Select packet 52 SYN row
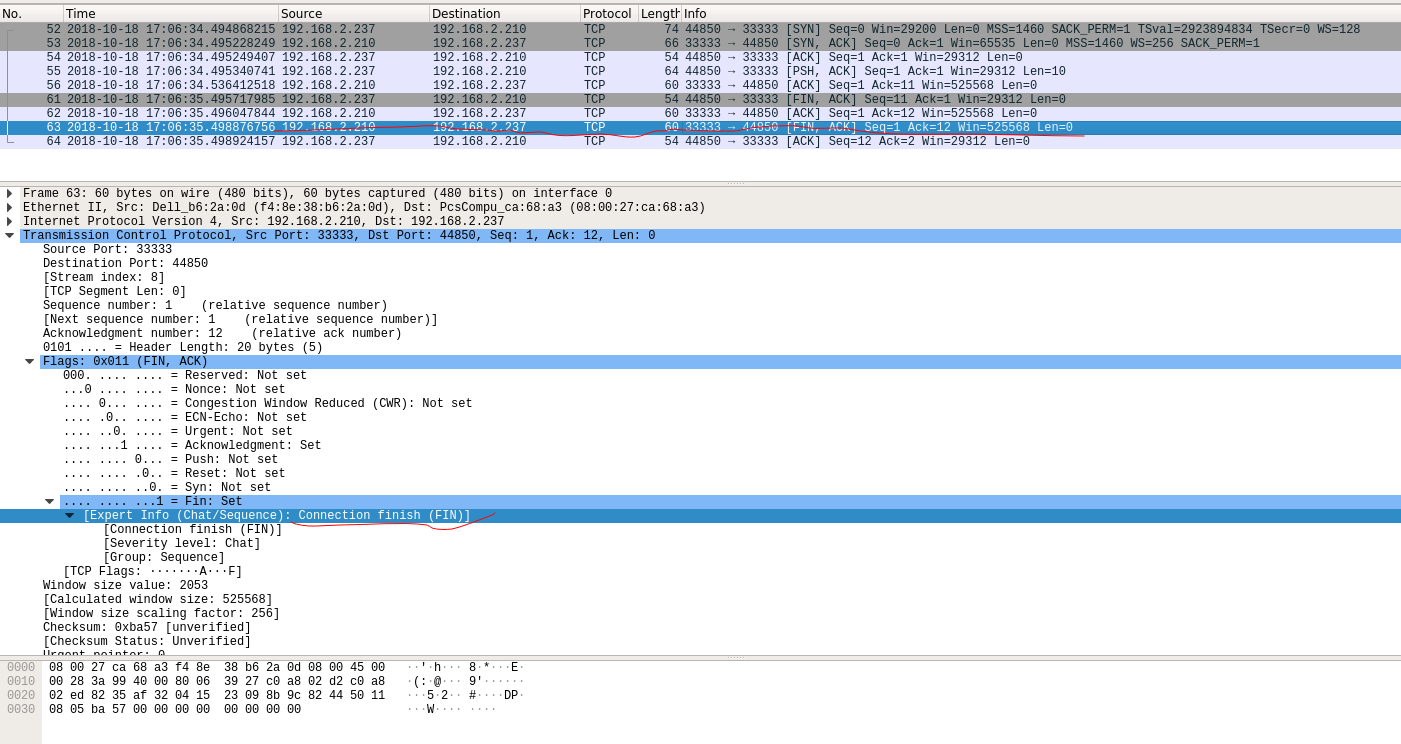This screenshot has height=744, width=1401. click(700, 30)
